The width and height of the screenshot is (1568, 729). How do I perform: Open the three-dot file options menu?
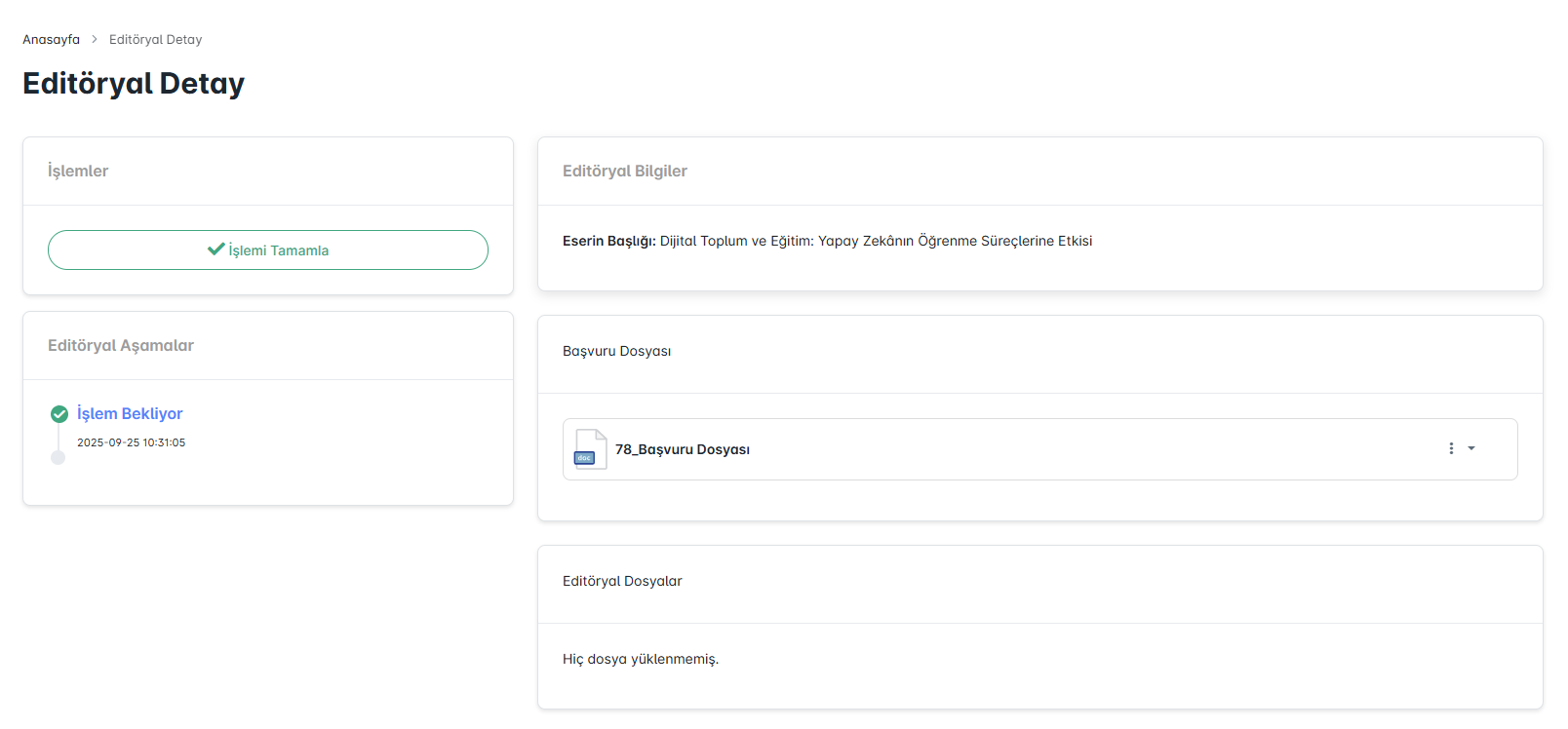1451,448
